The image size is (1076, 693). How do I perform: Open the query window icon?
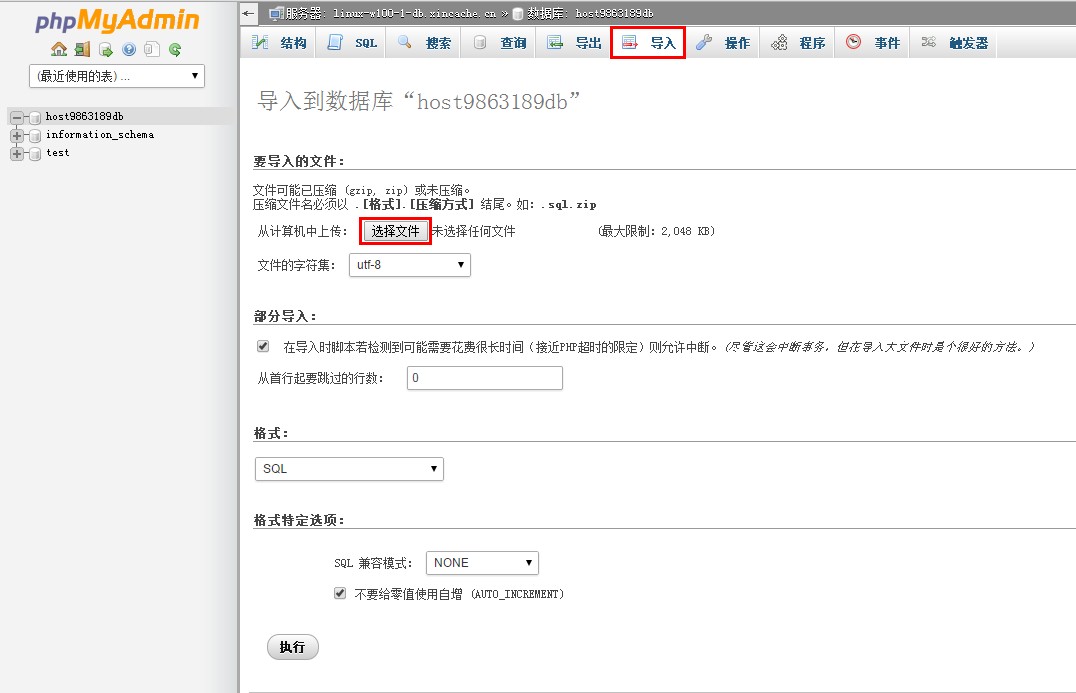pyautogui.click(x=106, y=49)
